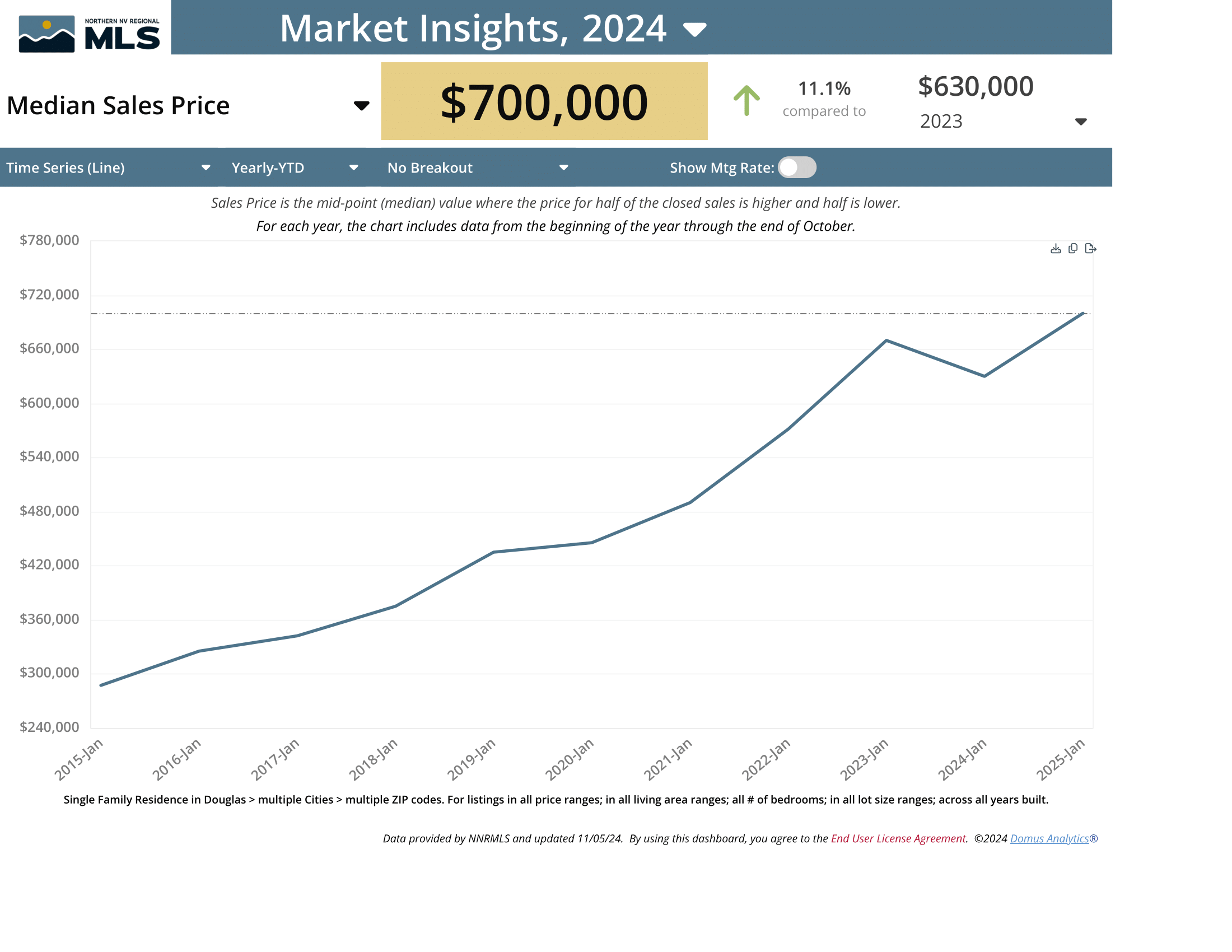Viewport: 1232px width, 952px height.
Task: Click the 2025-Jan x-axis label
Action: [x=1061, y=759]
